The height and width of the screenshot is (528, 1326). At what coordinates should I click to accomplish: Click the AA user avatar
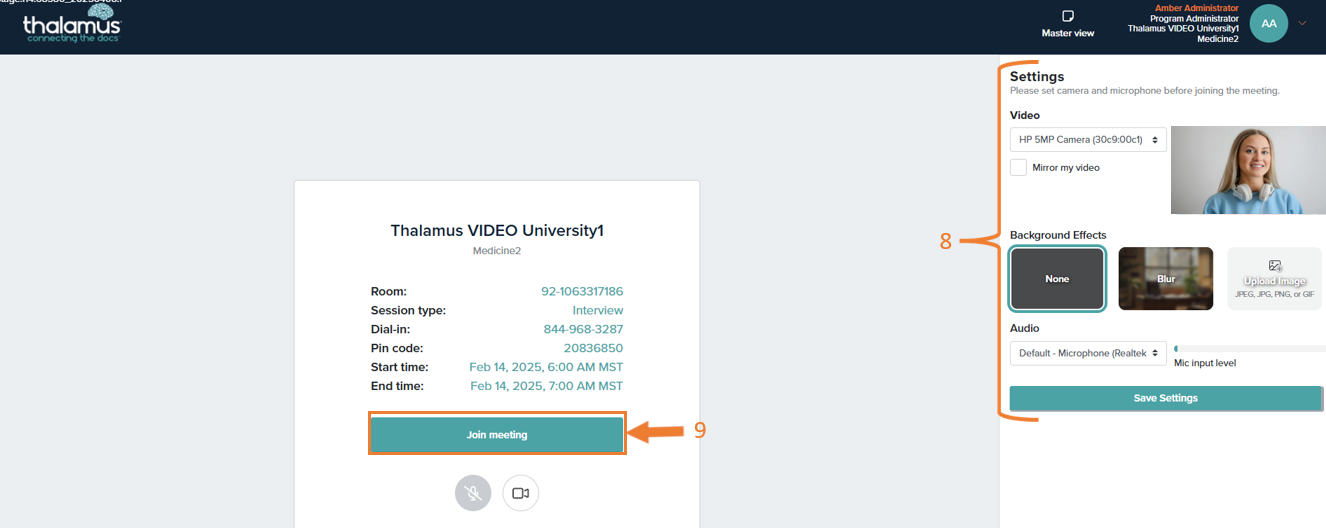point(1269,23)
